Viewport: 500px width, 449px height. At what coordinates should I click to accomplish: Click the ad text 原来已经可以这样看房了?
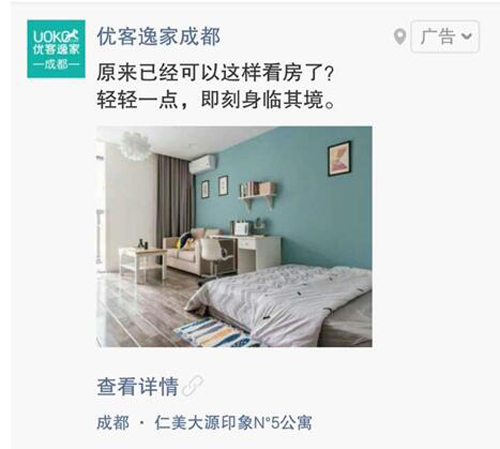(x=215, y=72)
